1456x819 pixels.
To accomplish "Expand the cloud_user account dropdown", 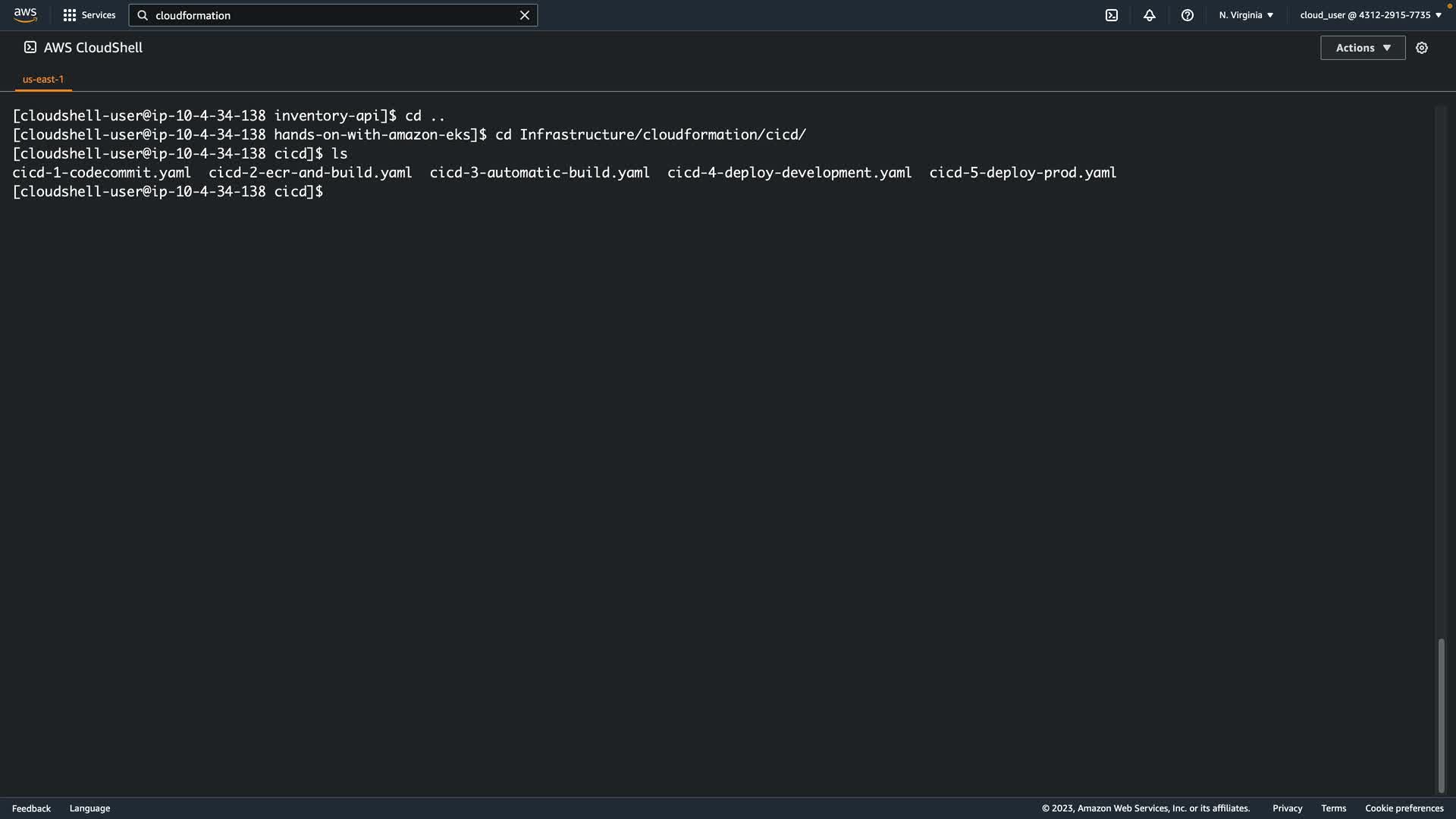I will pos(1370,15).
